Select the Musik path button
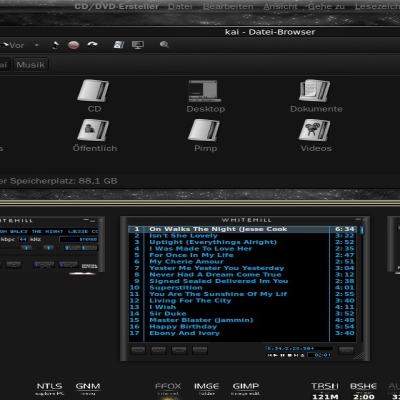400x400 pixels. (31, 65)
